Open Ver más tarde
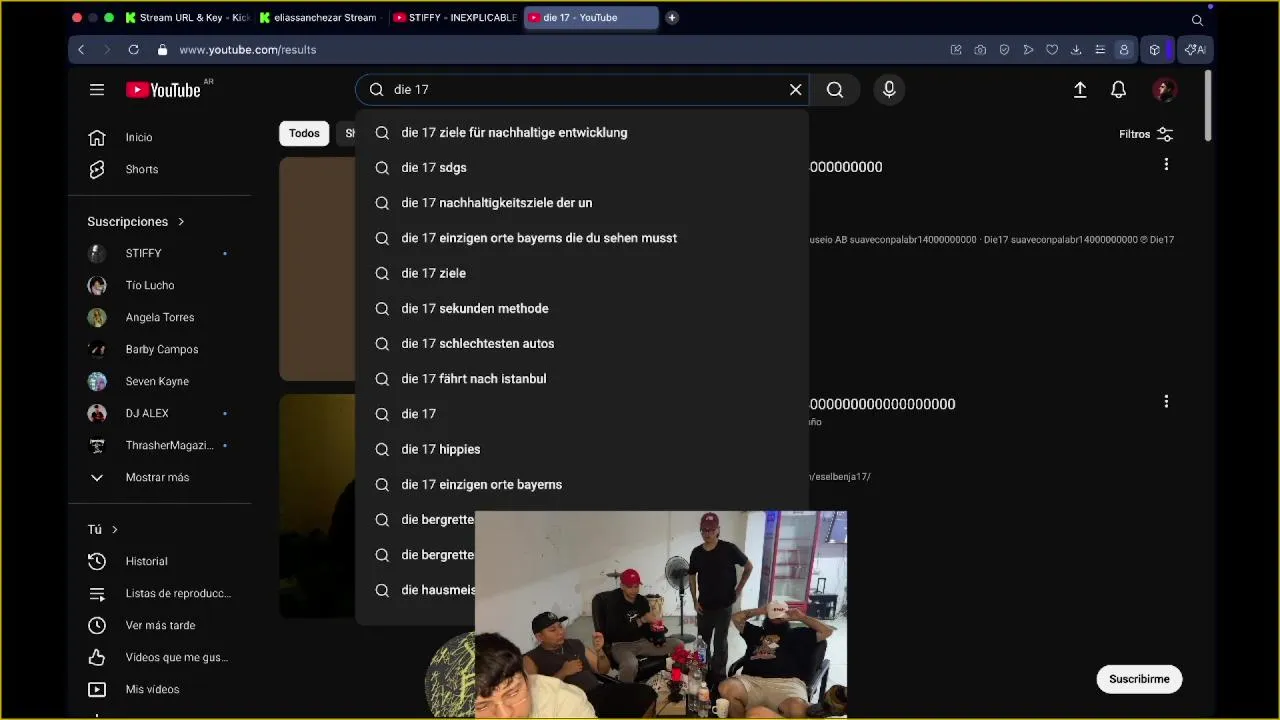Image resolution: width=1280 pixels, height=720 pixels. (160, 625)
